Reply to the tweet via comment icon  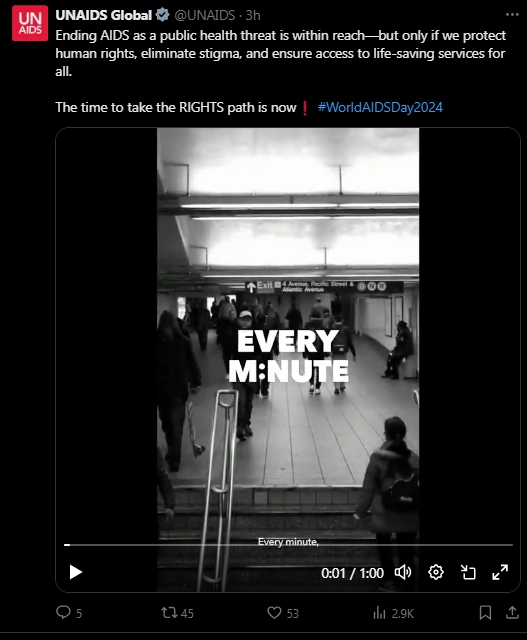[x=63, y=612]
